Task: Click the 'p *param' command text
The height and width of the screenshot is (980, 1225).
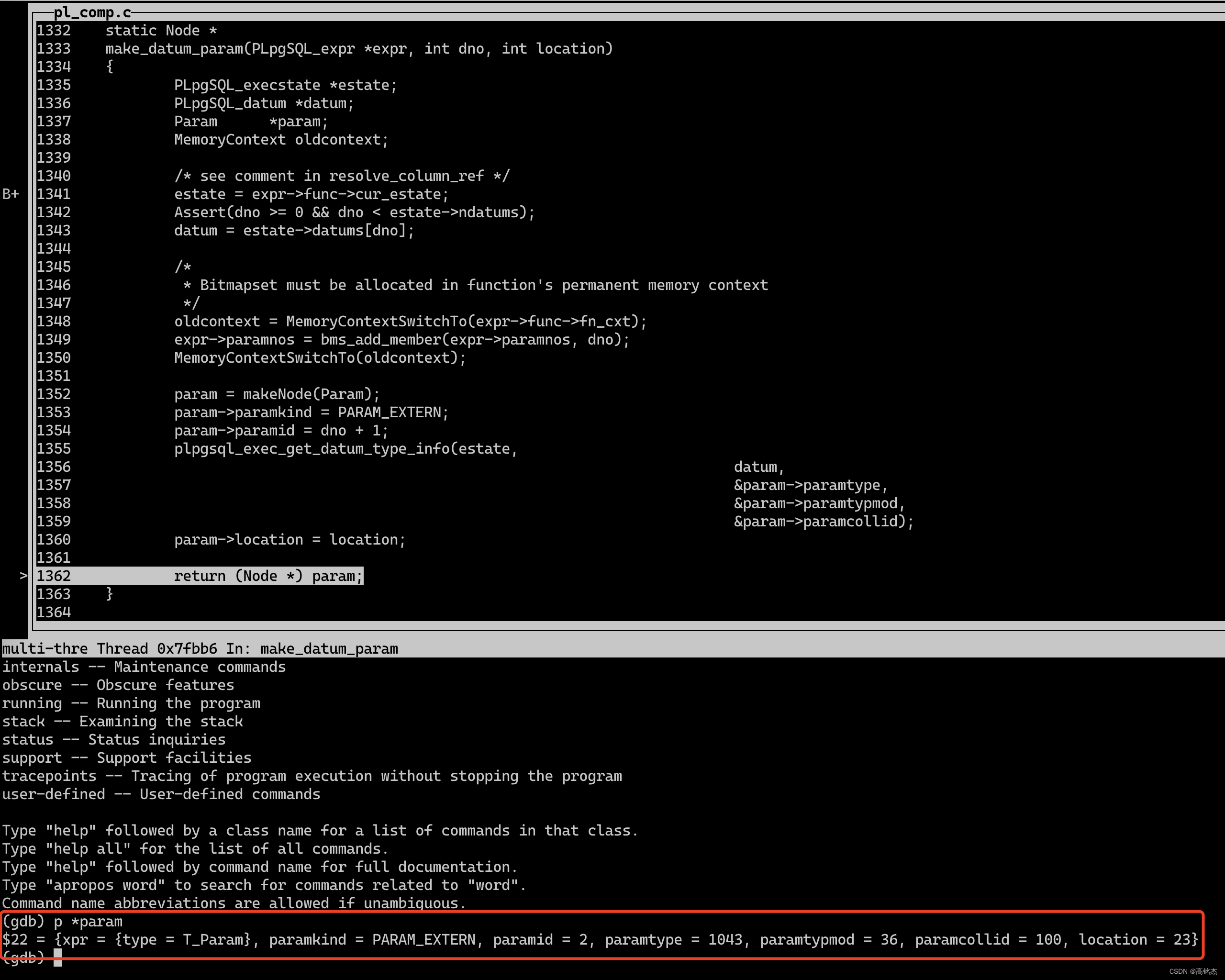Action: coord(88,922)
